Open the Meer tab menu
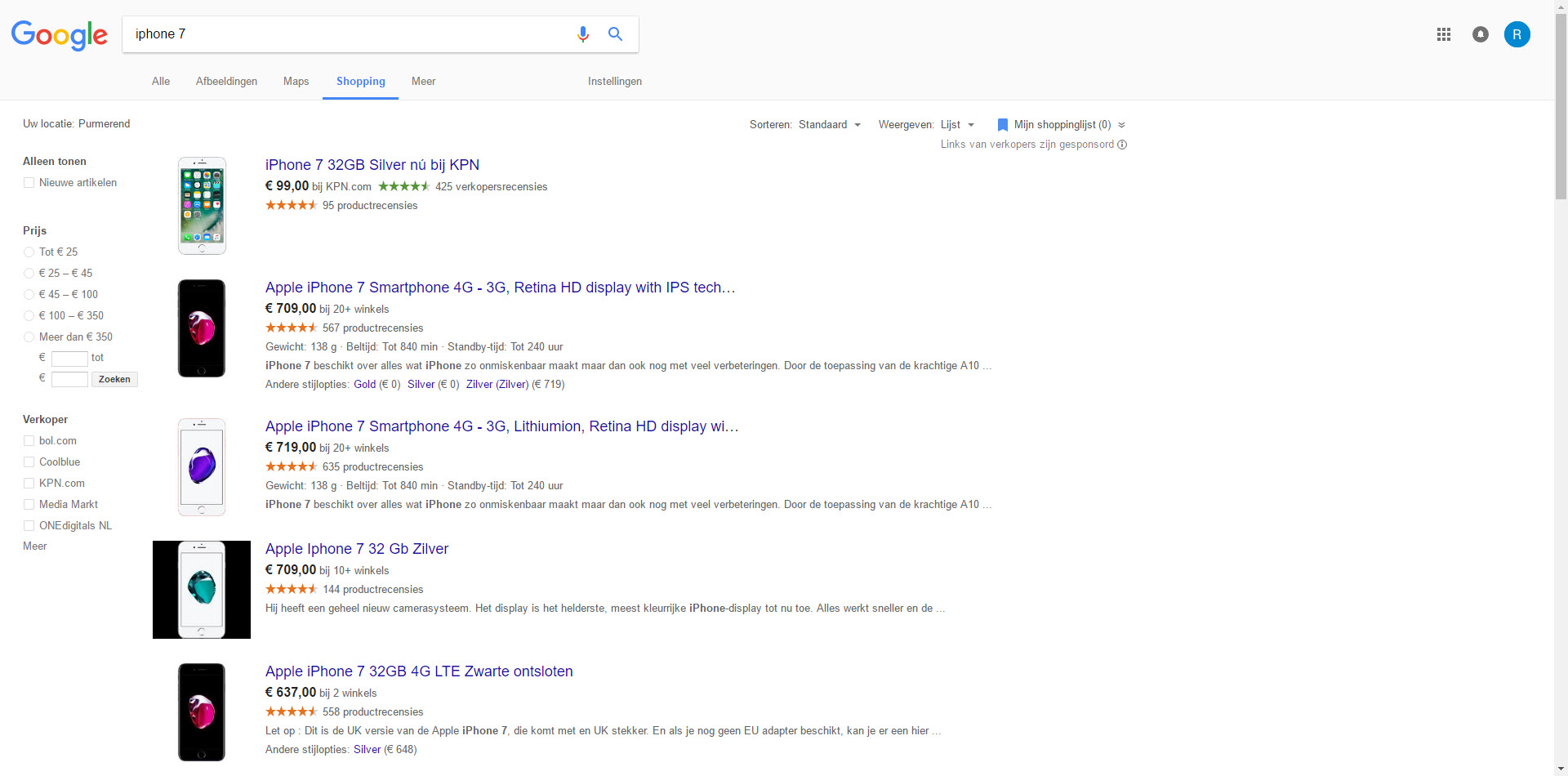Viewport: 1568px width, 776px height. [x=423, y=81]
